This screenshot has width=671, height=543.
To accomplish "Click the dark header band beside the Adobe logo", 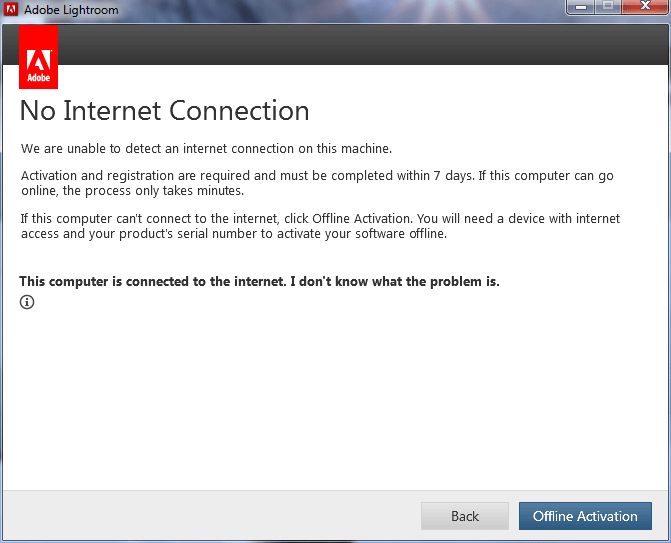I will click(x=363, y=45).
